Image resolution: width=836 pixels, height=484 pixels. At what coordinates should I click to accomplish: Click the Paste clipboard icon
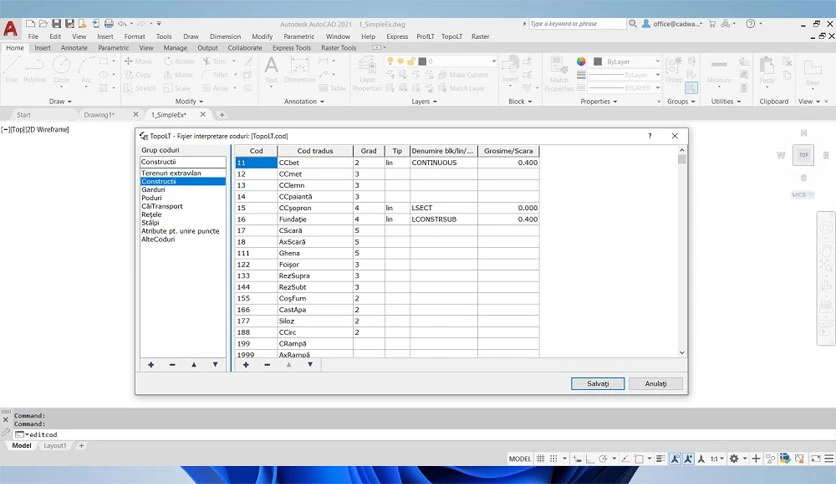(x=767, y=70)
